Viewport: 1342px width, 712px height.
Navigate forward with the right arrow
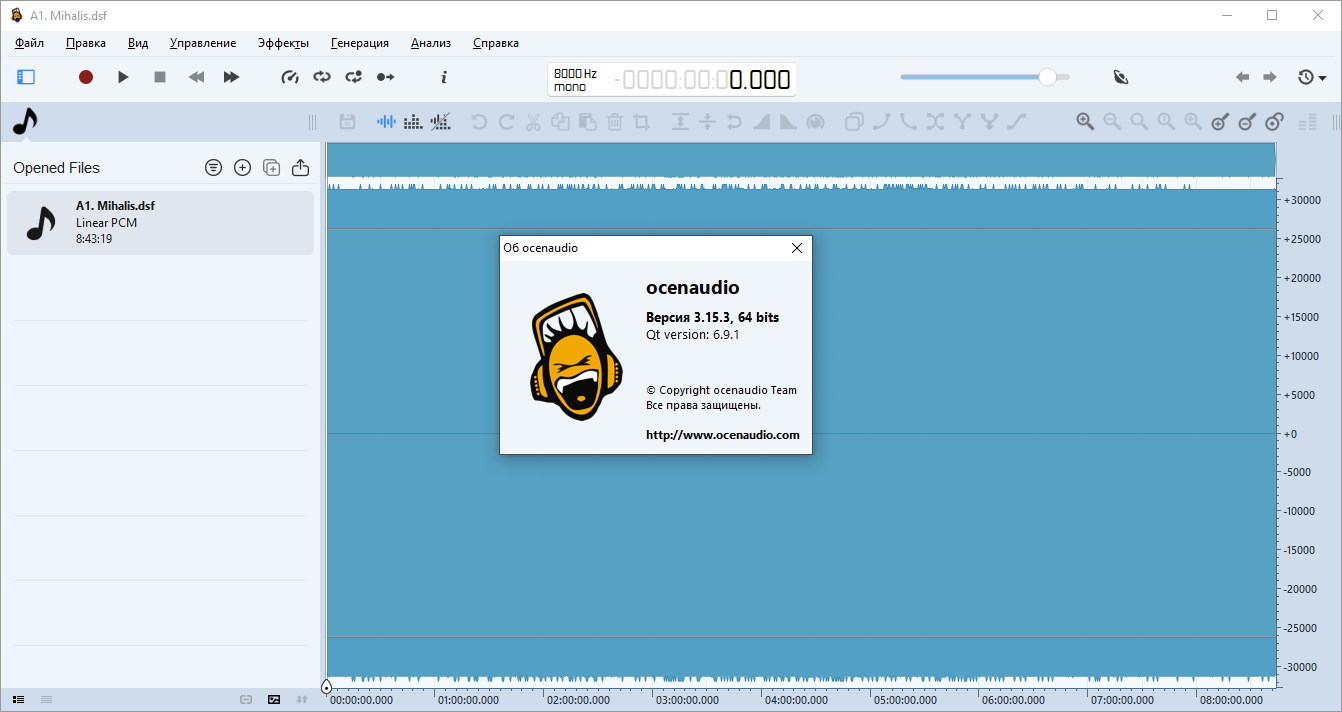(x=1270, y=77)
